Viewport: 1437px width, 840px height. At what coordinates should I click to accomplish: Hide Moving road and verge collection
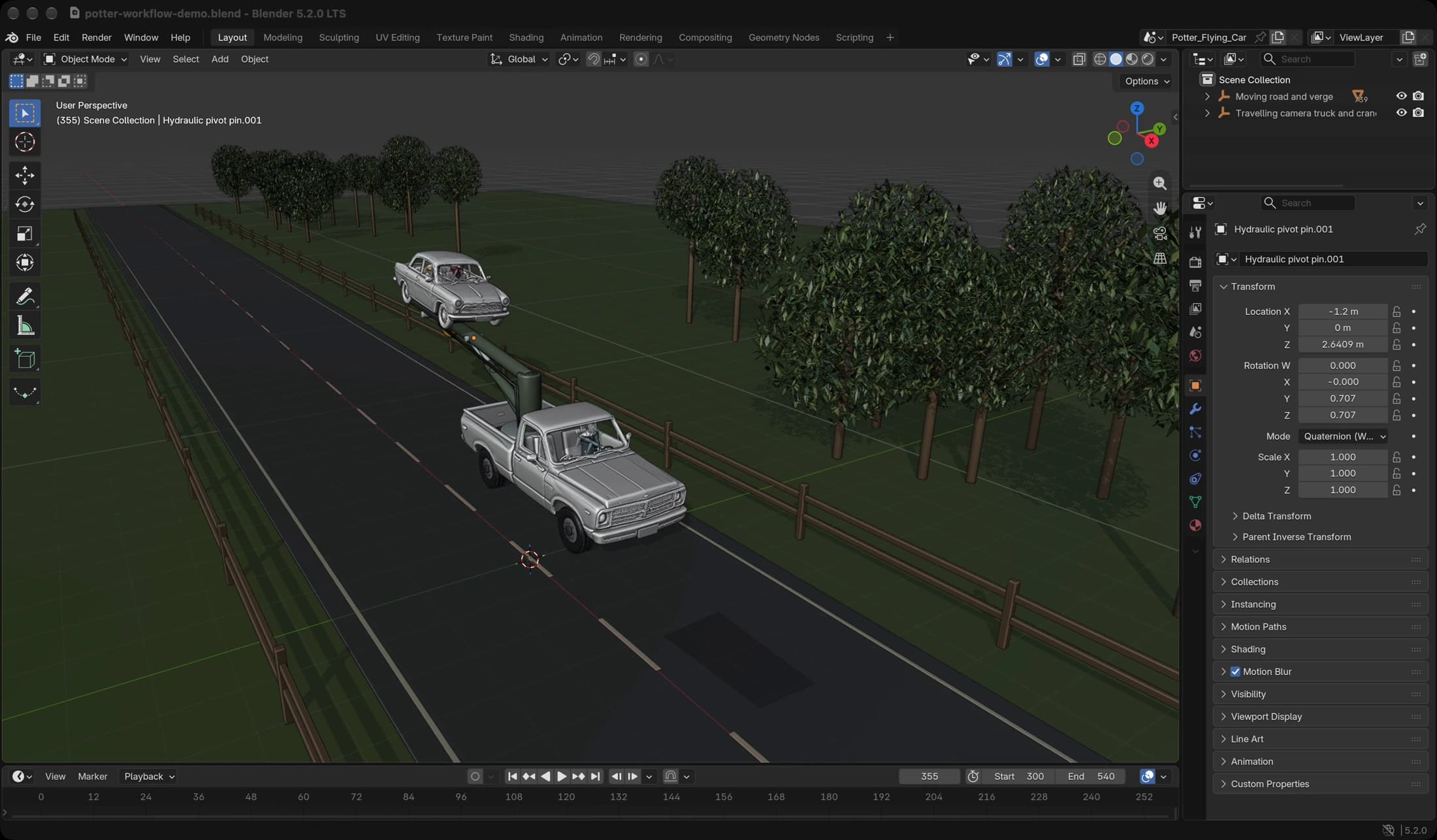[x=1401, y=96]
